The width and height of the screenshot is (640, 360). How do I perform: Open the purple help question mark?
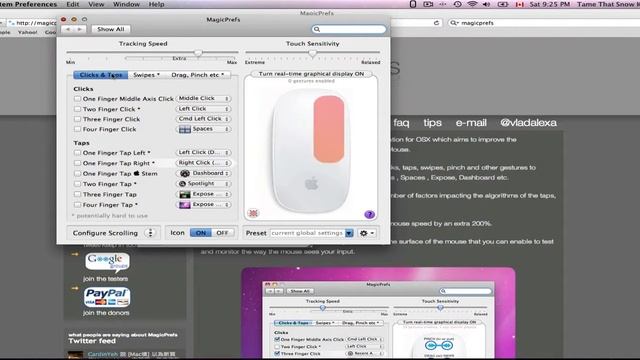[x=369, y=214]
